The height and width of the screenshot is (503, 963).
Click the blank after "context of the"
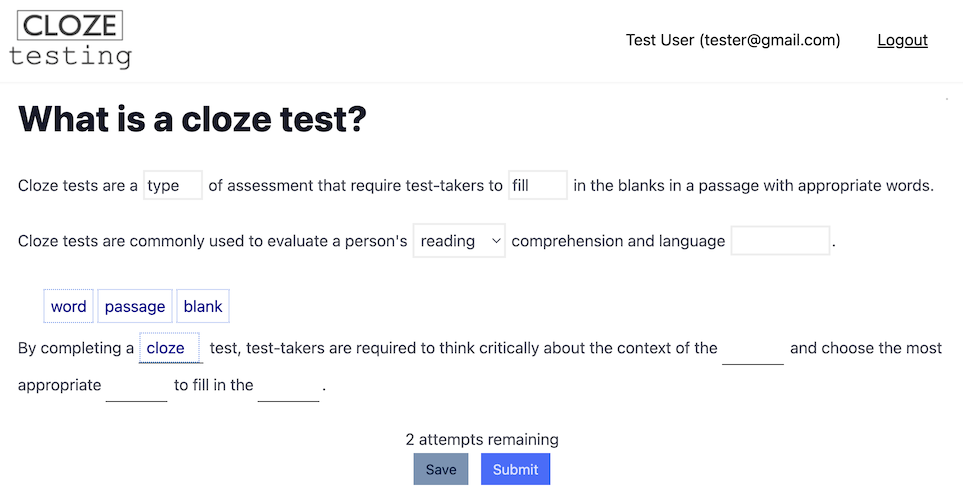pos(753,349)
